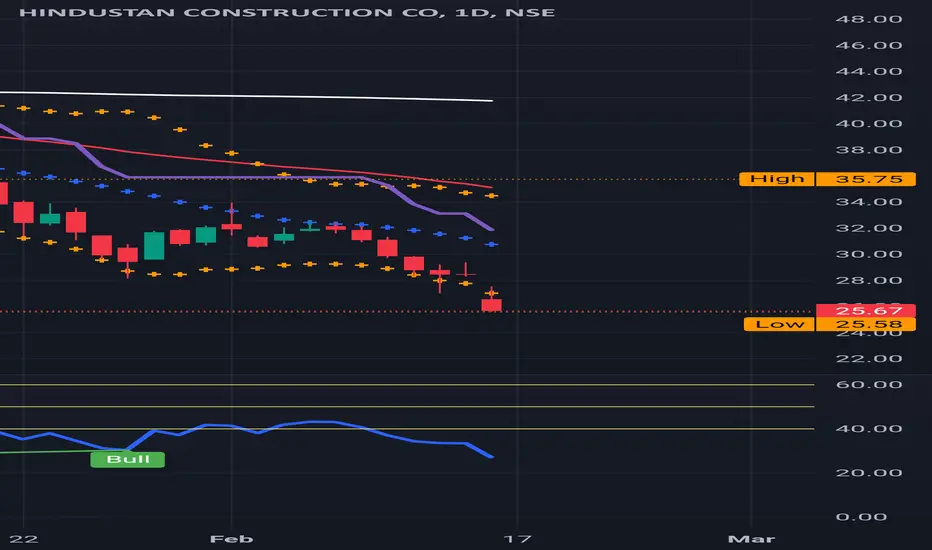Click the 22 date label on time axis

(x=24, y=539)
